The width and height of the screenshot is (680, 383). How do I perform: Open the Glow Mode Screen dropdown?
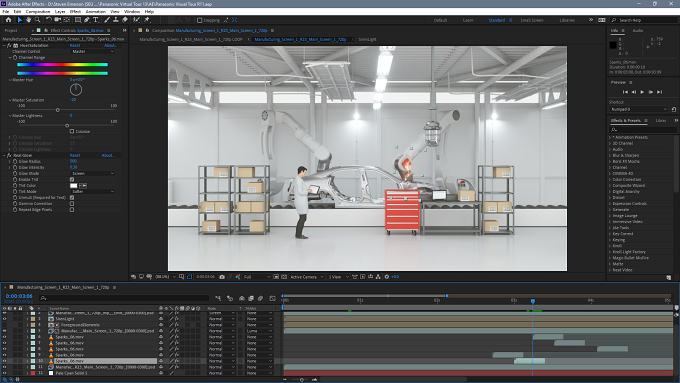click(x=93, y=173)
